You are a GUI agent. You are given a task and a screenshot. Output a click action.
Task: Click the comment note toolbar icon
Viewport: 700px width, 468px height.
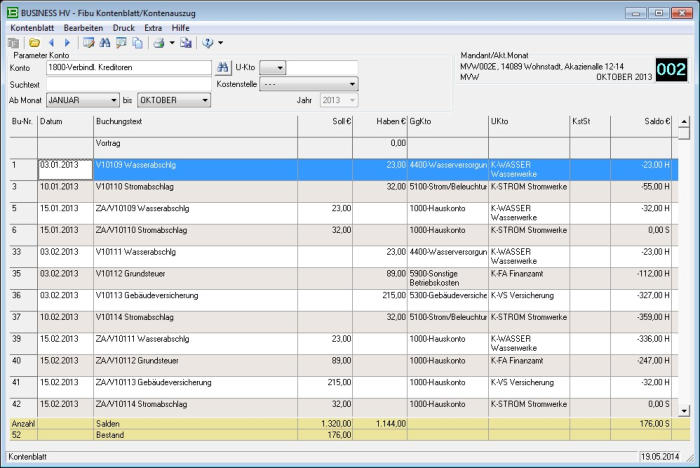121,43
